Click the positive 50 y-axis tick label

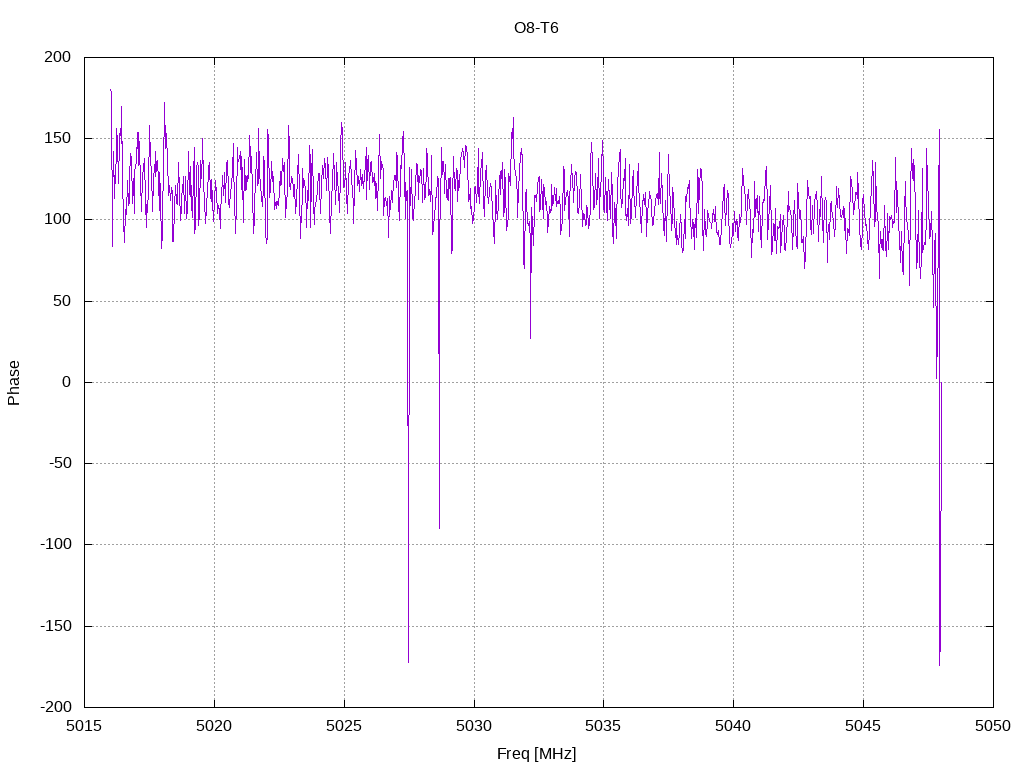coord(63,301)
